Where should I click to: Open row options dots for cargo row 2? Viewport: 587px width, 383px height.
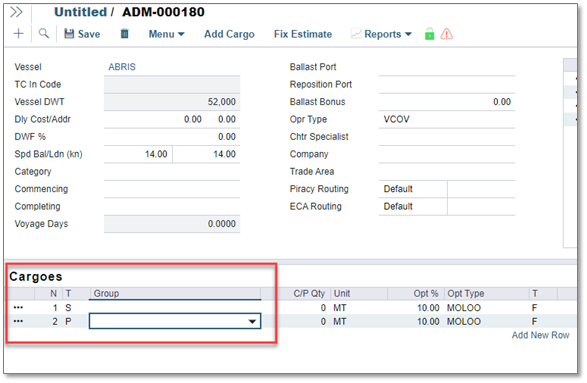(18, 321)
